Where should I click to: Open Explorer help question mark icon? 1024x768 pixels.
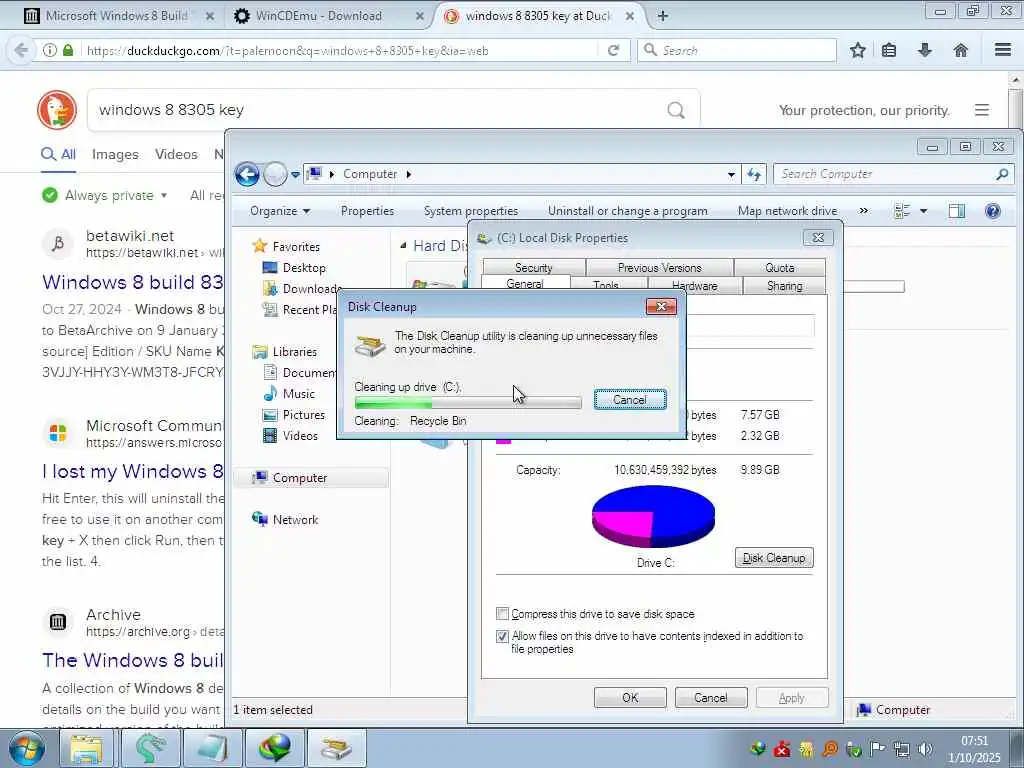click(993, 211)
